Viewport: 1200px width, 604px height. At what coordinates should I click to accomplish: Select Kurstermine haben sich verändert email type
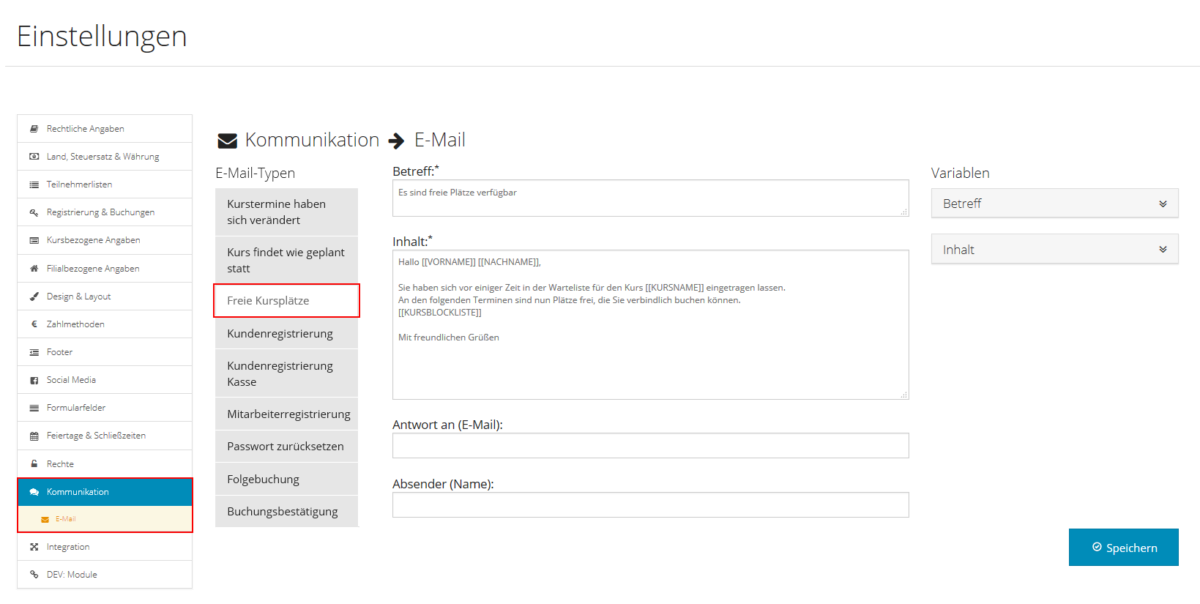point(286,212)
